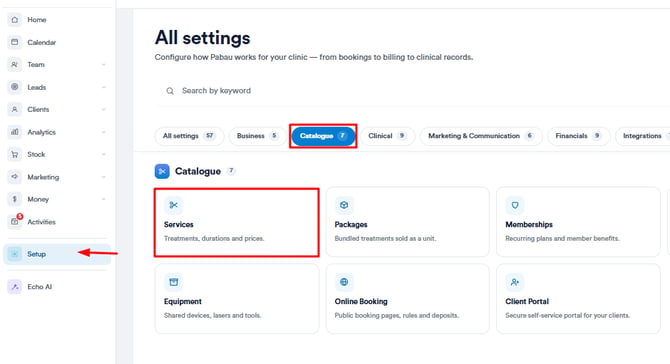Select the Marketing megaphone icon

point(15,176)
